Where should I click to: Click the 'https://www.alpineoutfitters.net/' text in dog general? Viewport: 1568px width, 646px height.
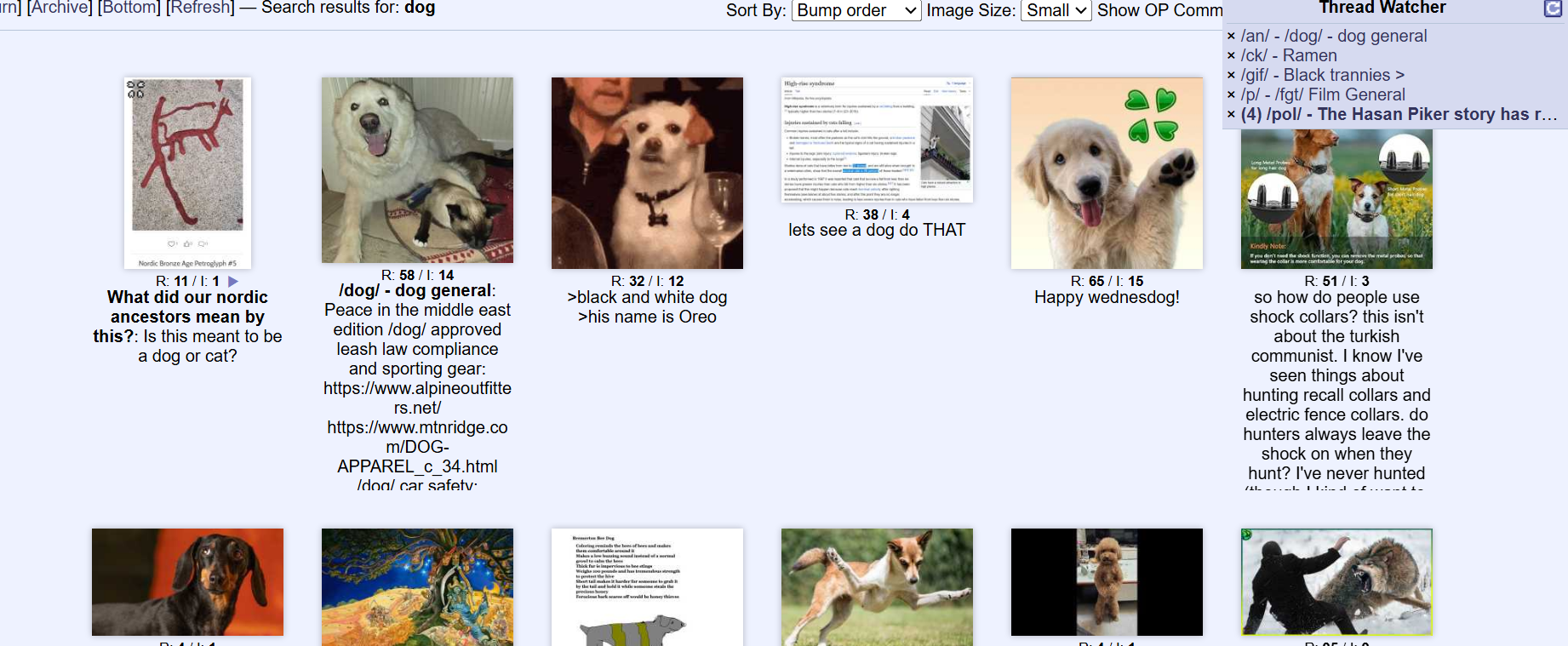click(x=417, y=397)
